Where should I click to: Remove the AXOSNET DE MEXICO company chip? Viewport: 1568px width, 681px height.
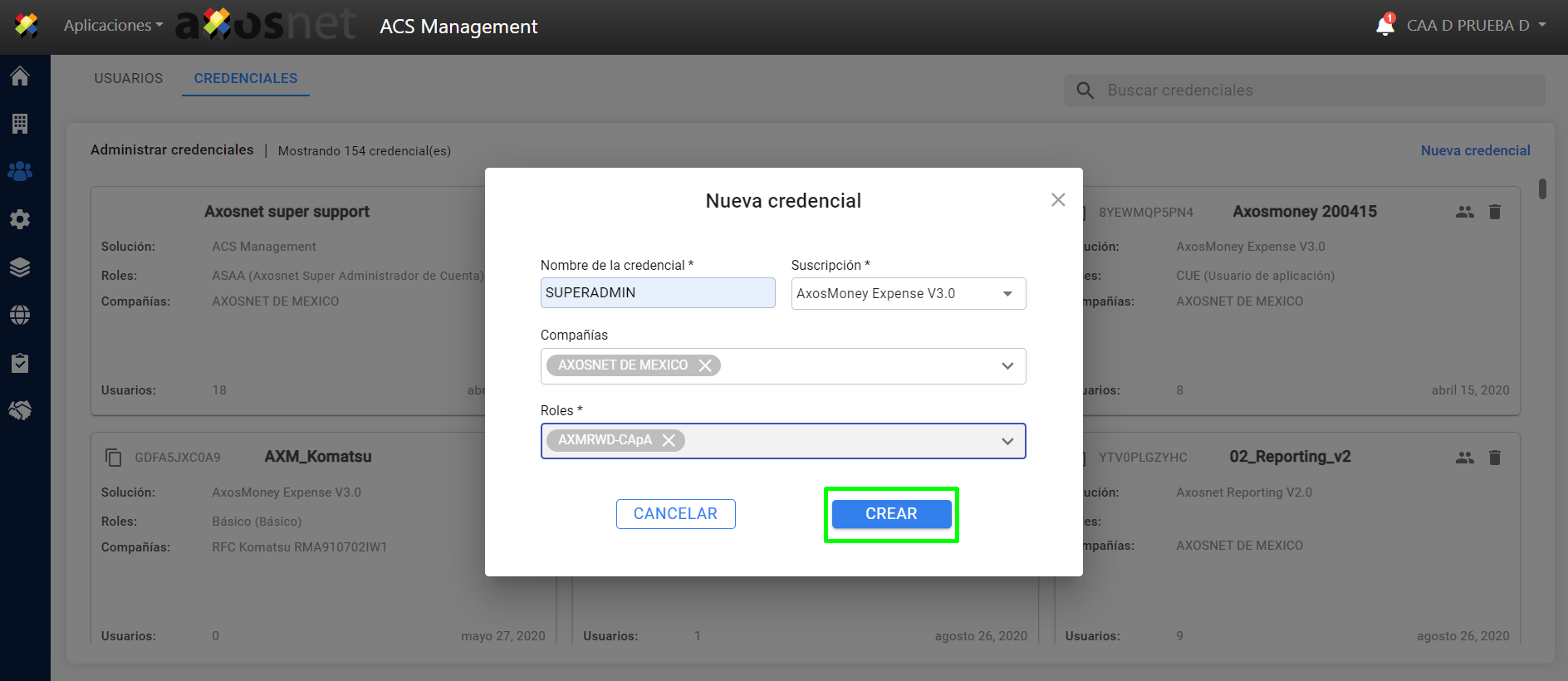point(705,365)
